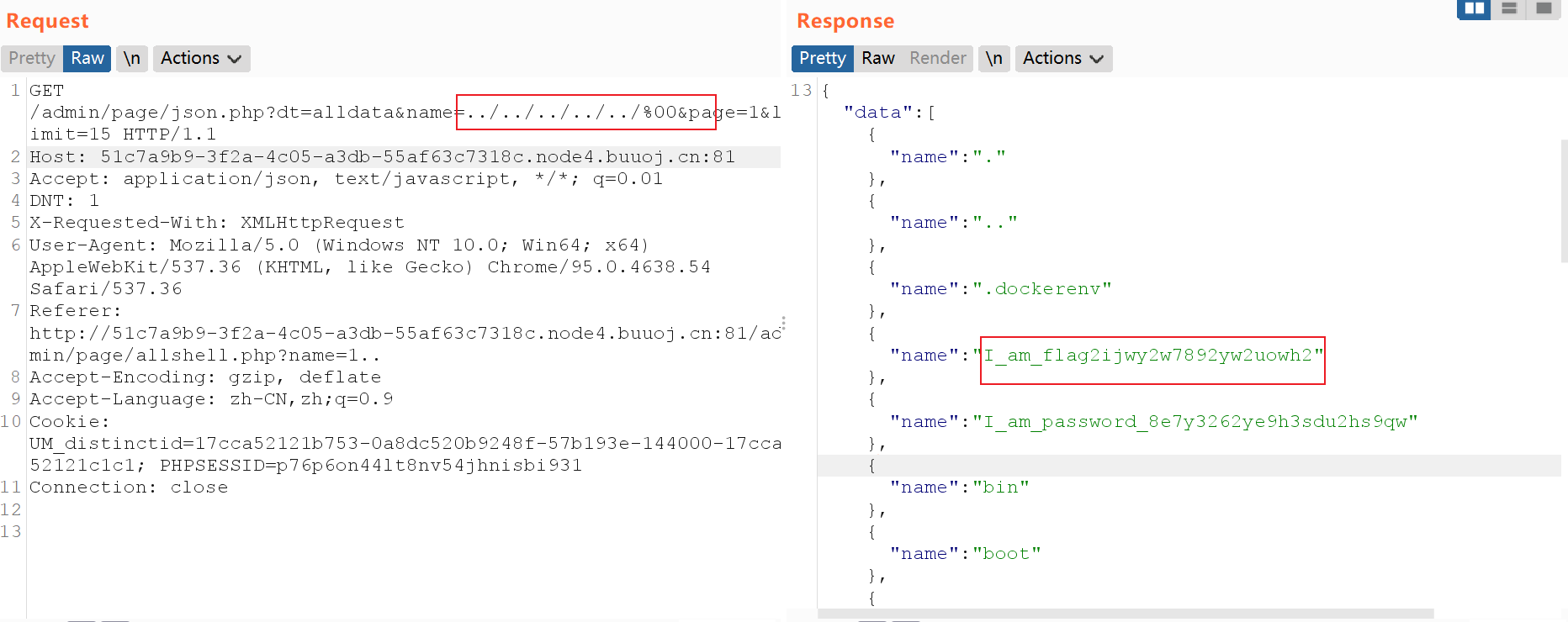Select the combined single-pane layout icon
This screenshot has width=1568, height=622.
click(1544, 8)
